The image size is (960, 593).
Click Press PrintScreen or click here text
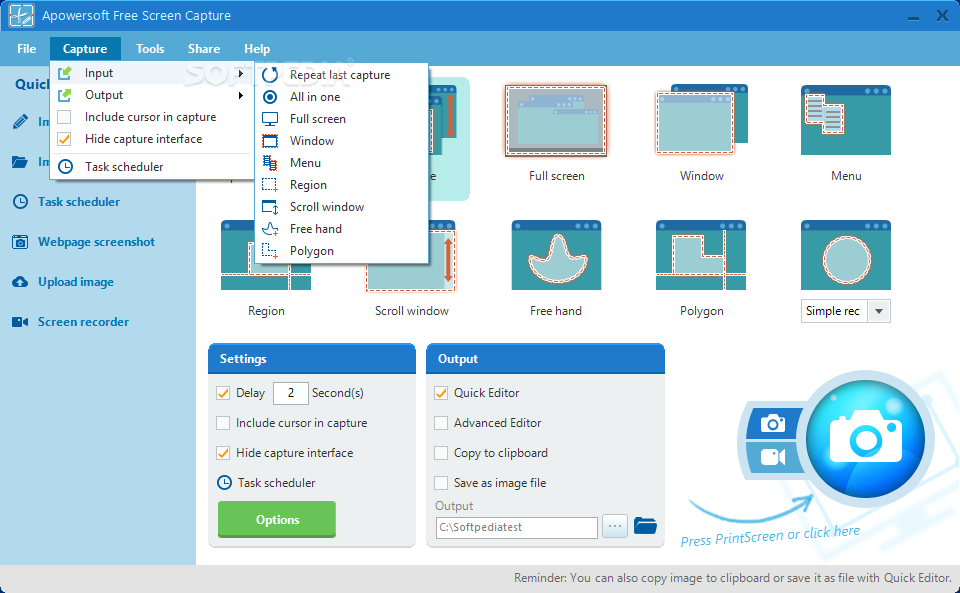(x=770, y=535)
